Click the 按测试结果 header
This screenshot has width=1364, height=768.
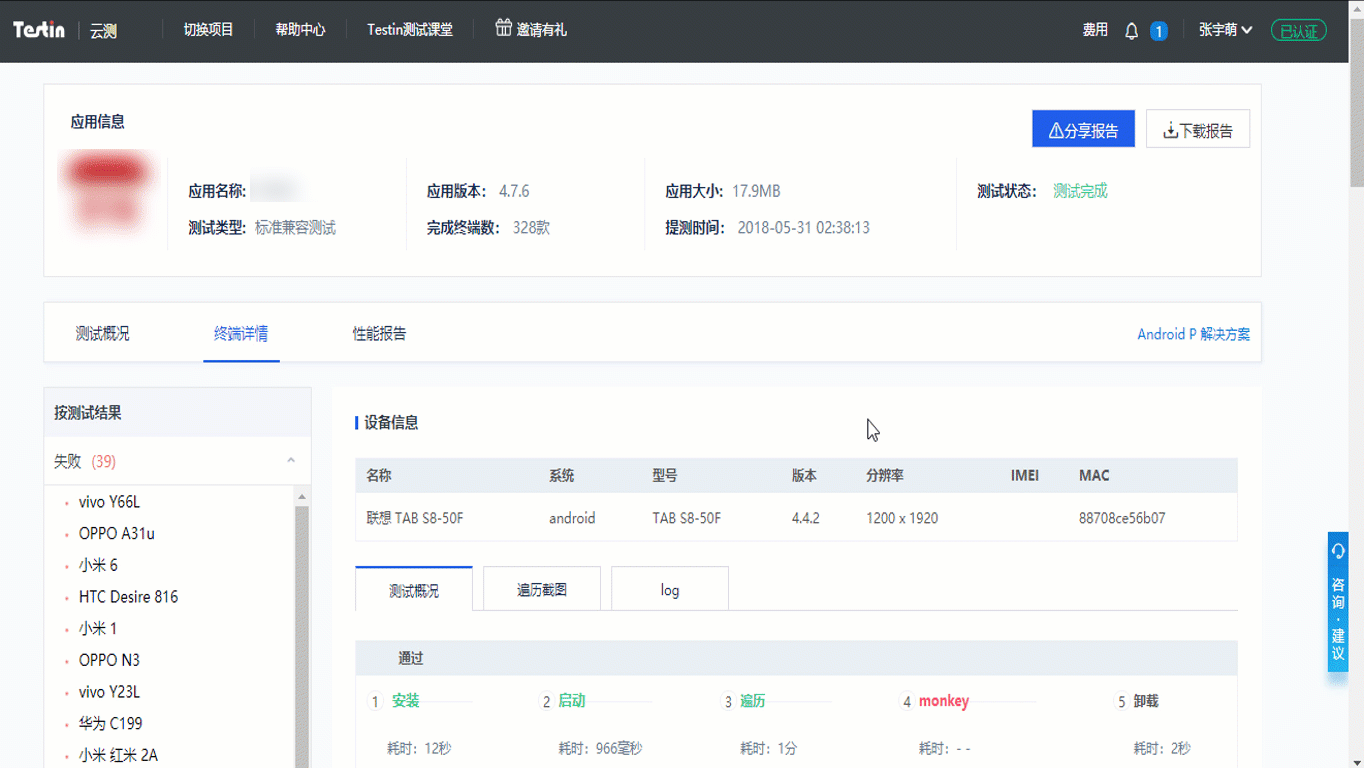177,413
